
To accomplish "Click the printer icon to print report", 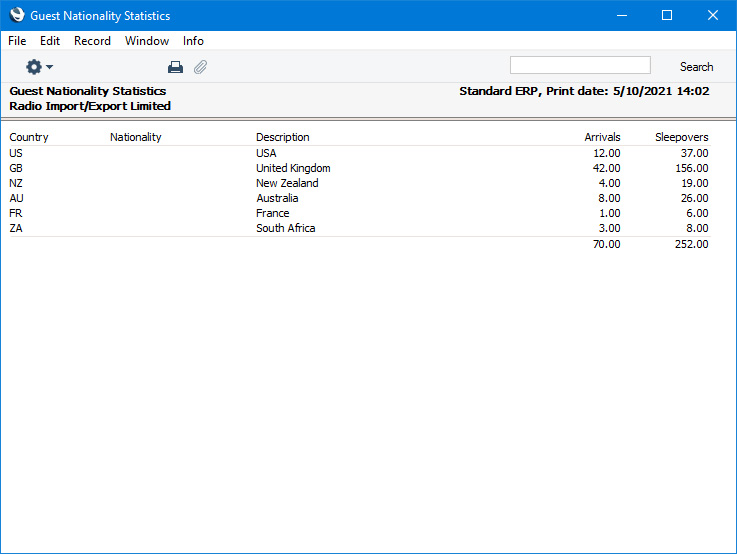I will pyautogui.click(x=175, y=67).
